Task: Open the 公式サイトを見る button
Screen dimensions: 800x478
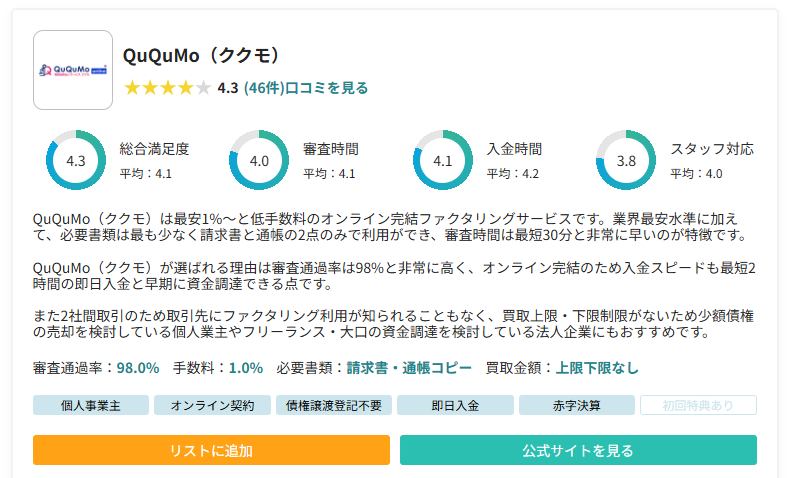Action: [578, 450]
